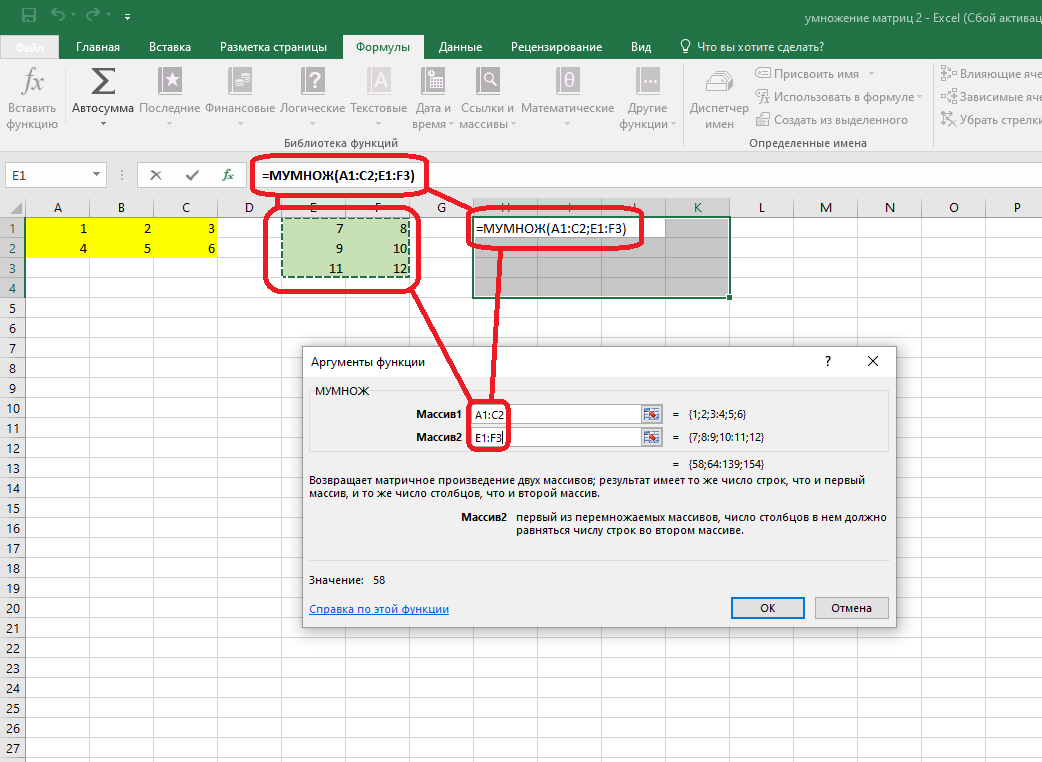Switch to the Разметка страницы tab
This screenshot has width=1042, height=762.
(x=273, y=47)
